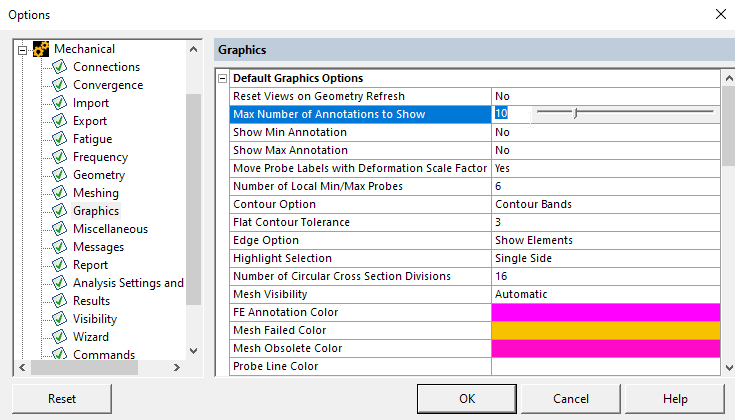735x420 pixels.
Task: Open the Miscellaneous options page
Action: click(x=110, y=229)
